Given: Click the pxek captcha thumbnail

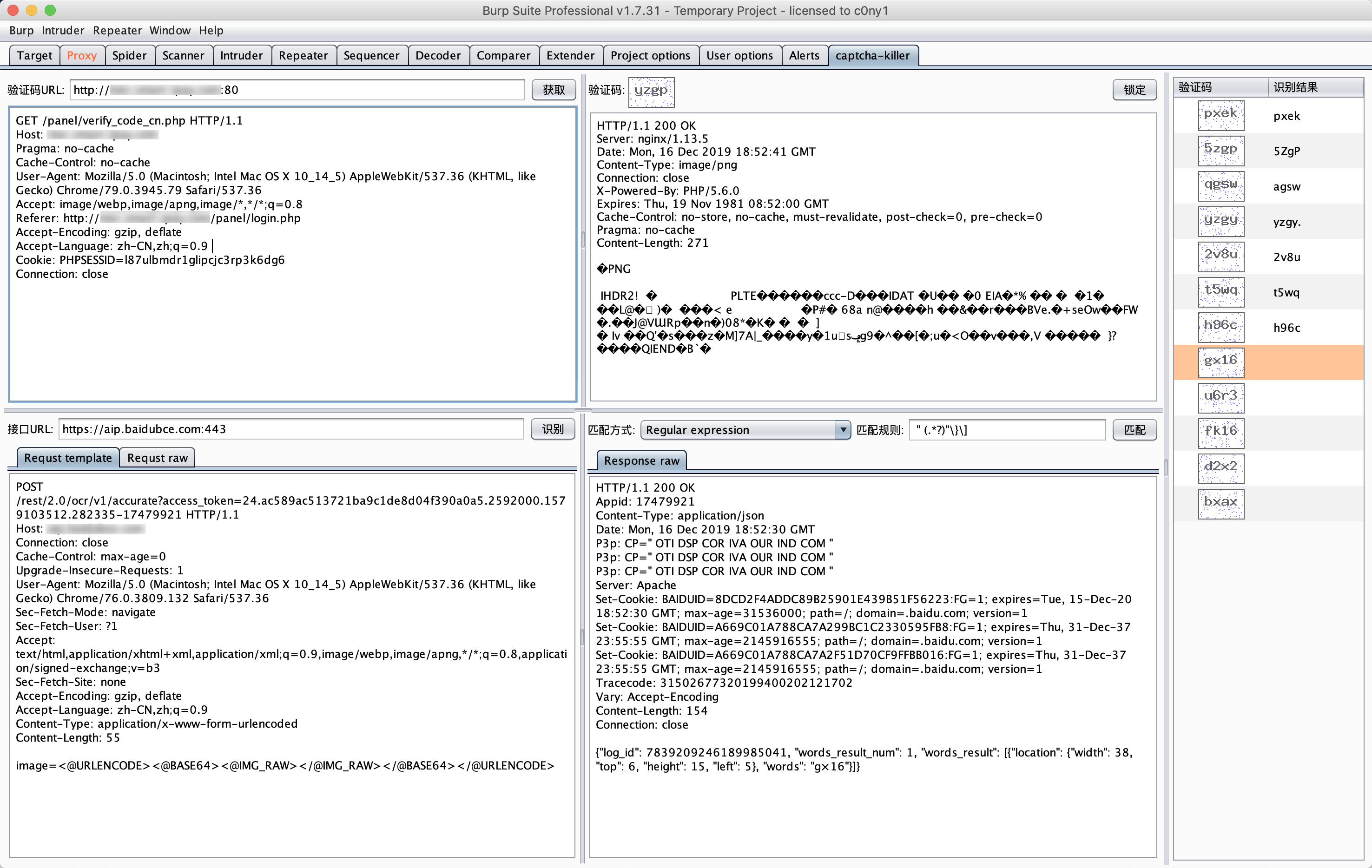Looking at the screenshot, I should coord(1220,115).
